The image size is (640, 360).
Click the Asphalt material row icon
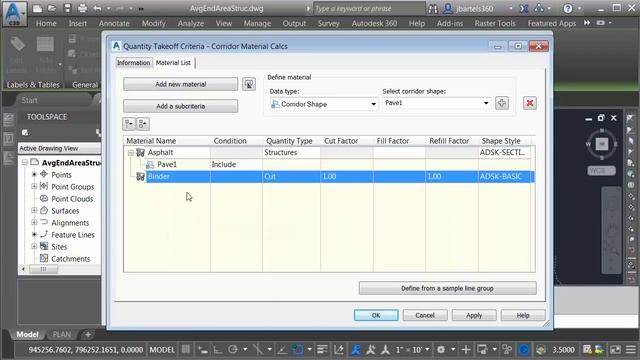click(x=140, y=152)
